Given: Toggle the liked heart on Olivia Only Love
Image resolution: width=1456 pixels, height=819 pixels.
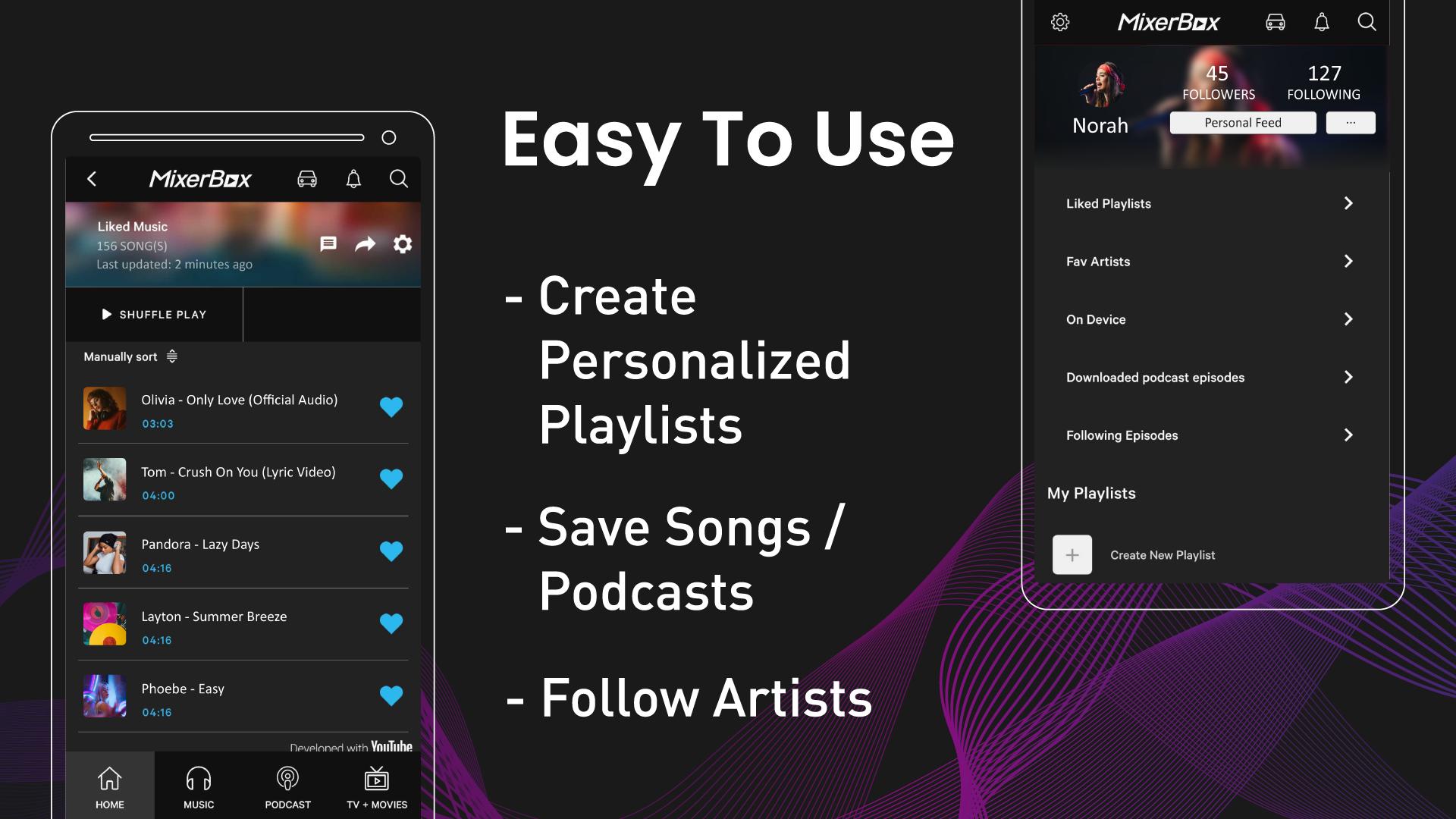Looking at the screenshot, I should pos(391,408).
